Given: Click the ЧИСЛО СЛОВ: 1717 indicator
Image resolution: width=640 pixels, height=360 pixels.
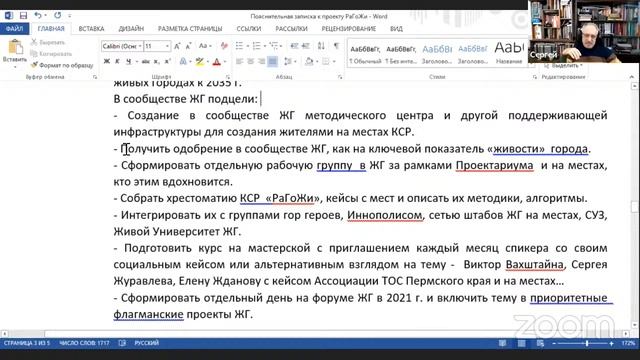Looking at the screenshot, I should point(84,343).
